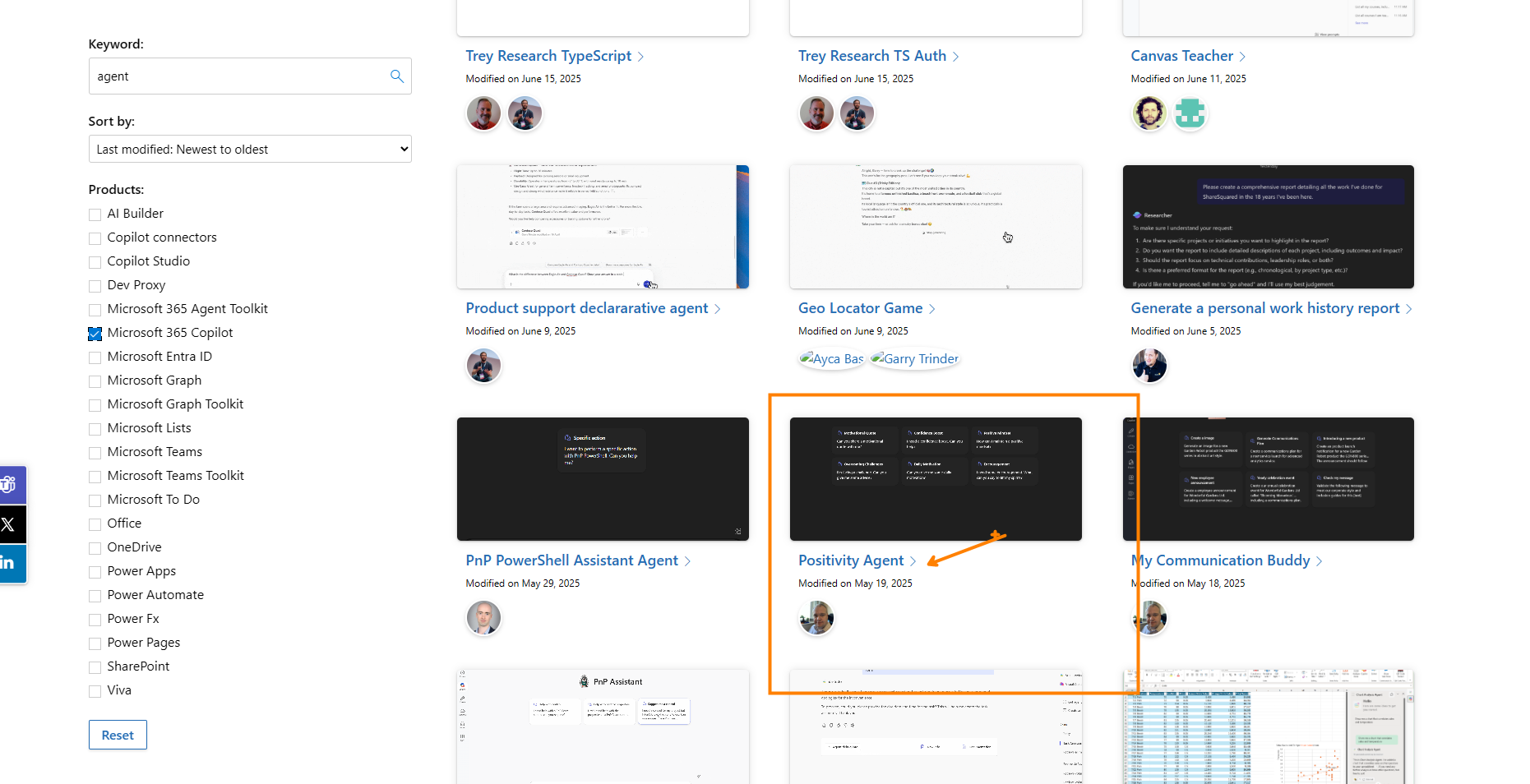This screenshot has height=784, width=1530.
Task: Open Positivity Agent thumbnail image
Action: pos(936,479)
